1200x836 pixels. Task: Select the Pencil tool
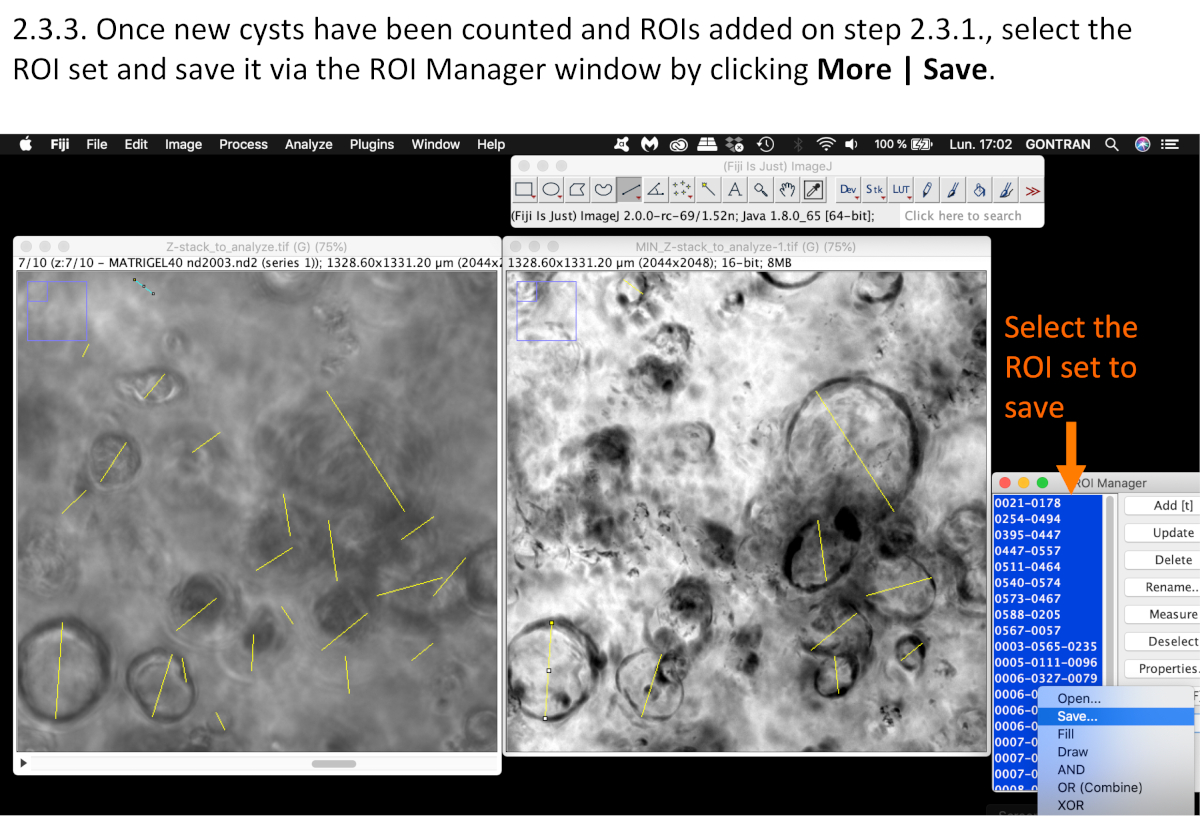pyautogui.click(x=927, y=189)
